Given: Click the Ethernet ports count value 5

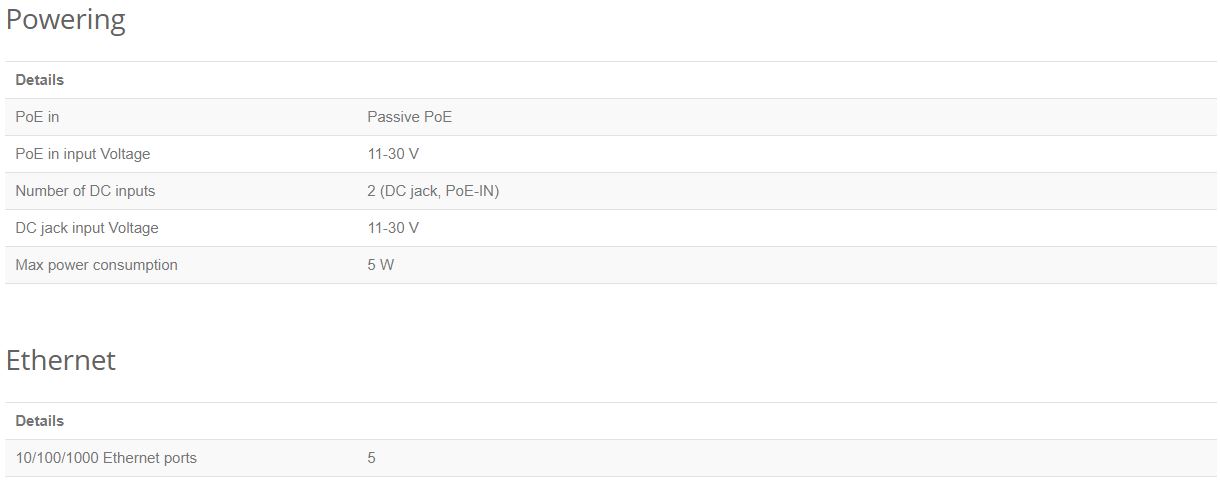Looking at the screenshot, I should (x=371, y=458).
